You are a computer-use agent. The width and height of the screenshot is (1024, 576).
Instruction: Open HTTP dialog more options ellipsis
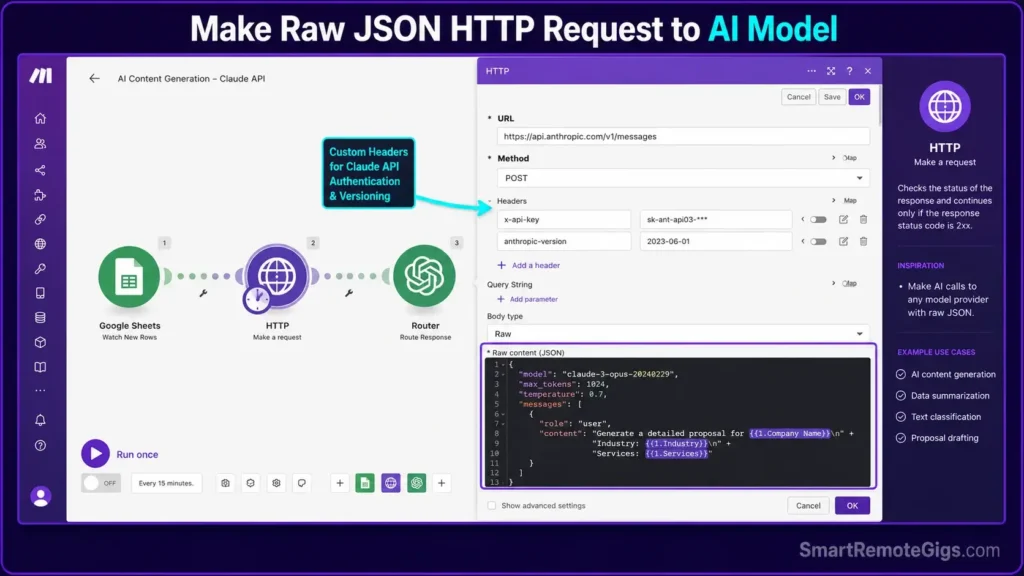pos(811,71)
